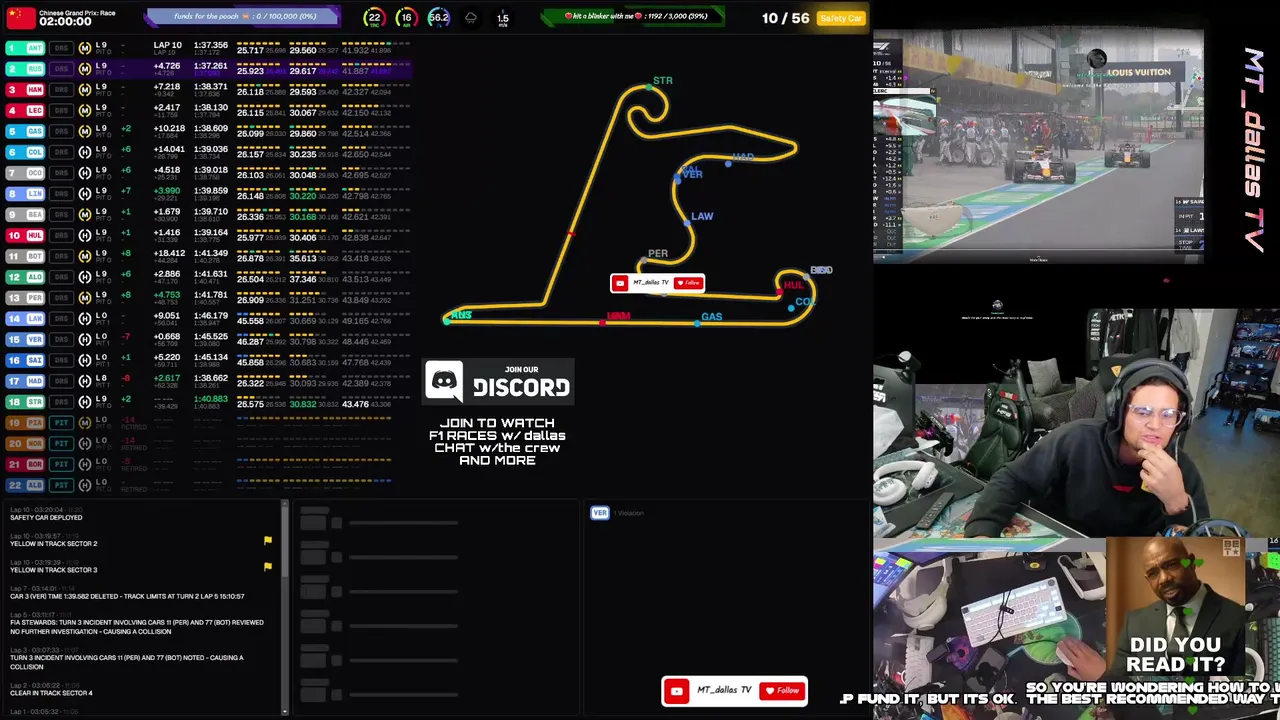Click the race control log scrollbar
The image size is (1280, 720).
pos(285,608)
